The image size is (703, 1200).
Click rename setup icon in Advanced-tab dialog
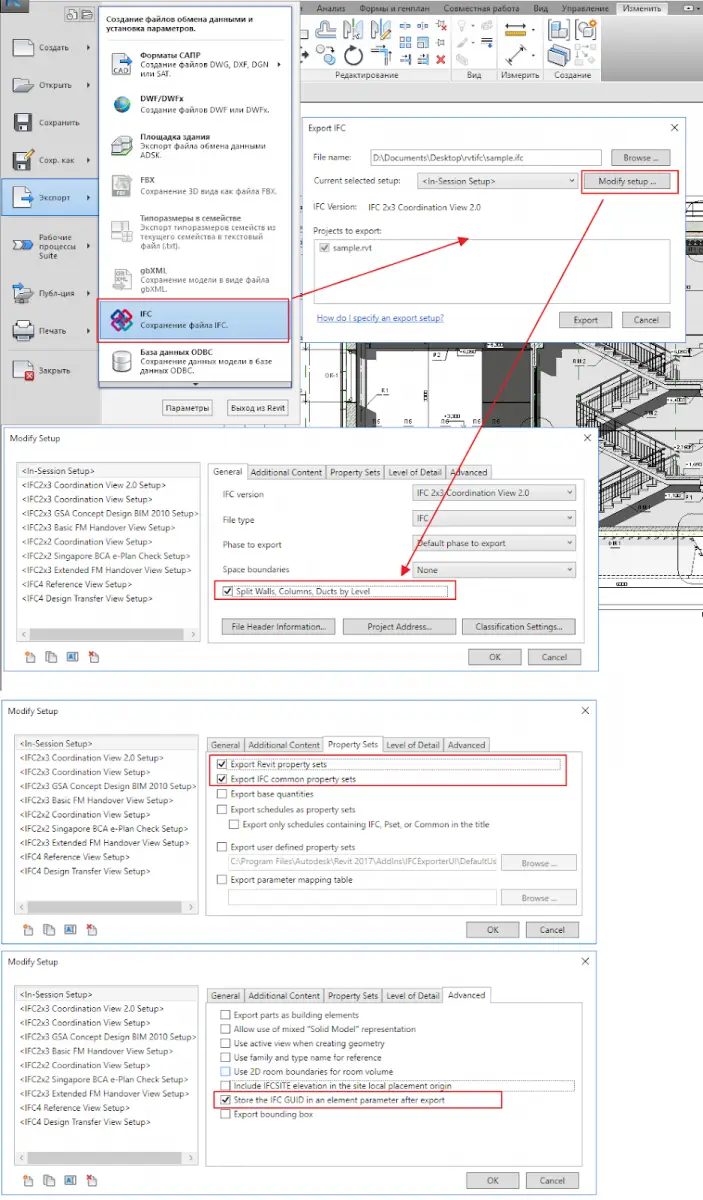click(x=72, y=1180)
